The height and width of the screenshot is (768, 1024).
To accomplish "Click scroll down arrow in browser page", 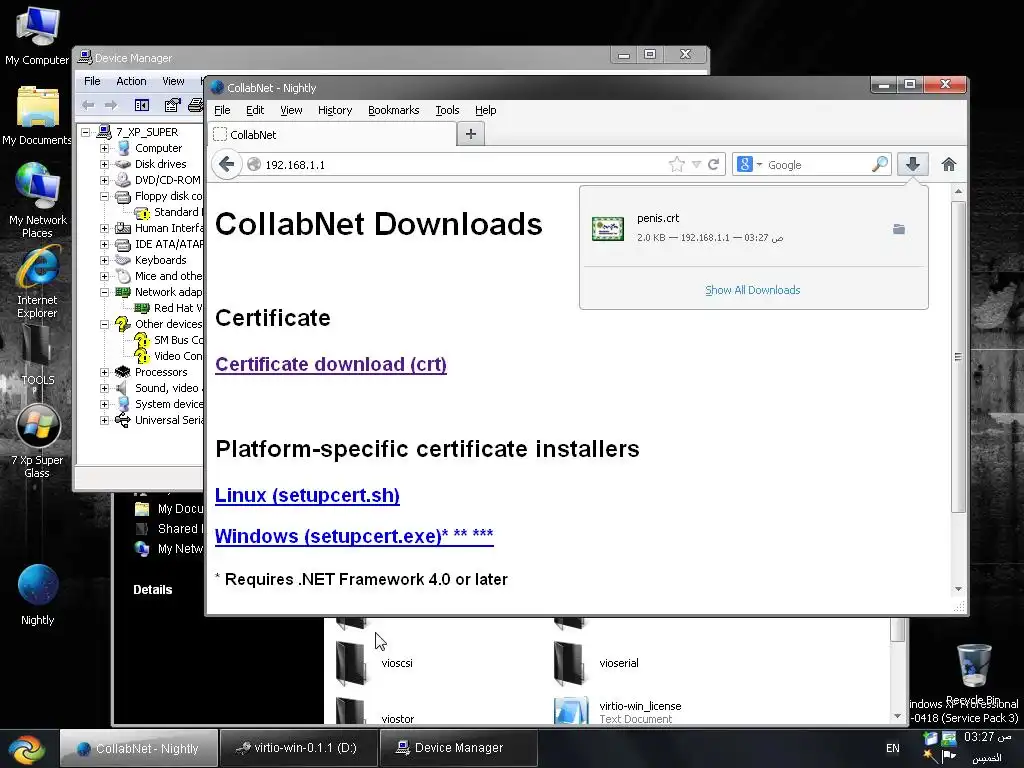I will click(x=958, y=589).
